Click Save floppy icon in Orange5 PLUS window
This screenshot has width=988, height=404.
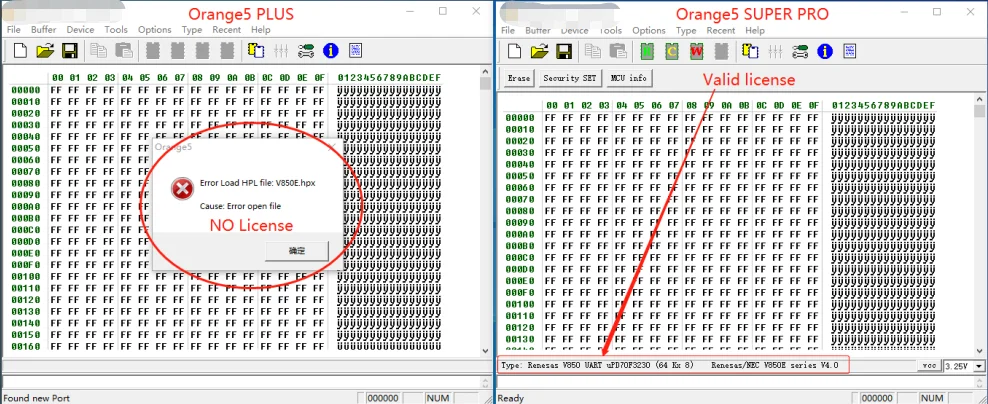point(69,50)
